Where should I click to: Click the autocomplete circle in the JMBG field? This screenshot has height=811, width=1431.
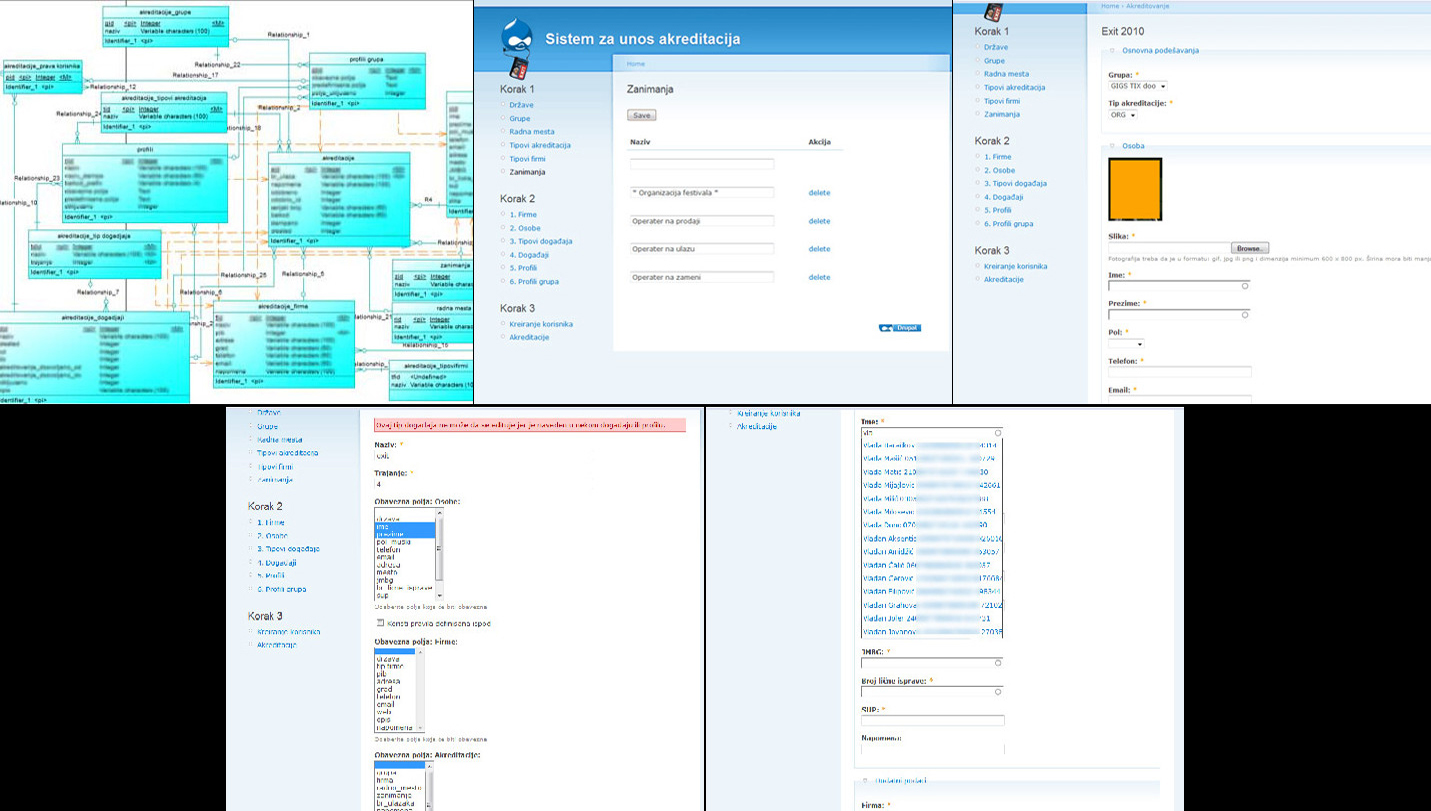(x=998, y=662)
